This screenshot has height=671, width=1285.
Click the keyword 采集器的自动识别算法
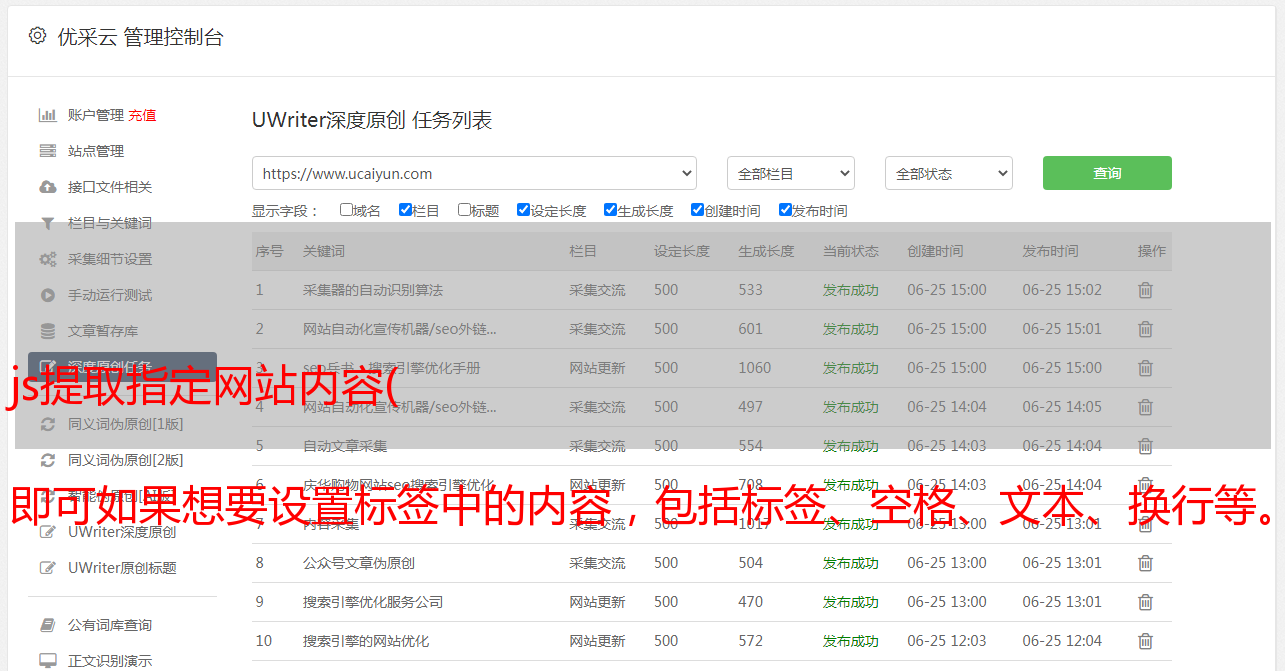373,290
